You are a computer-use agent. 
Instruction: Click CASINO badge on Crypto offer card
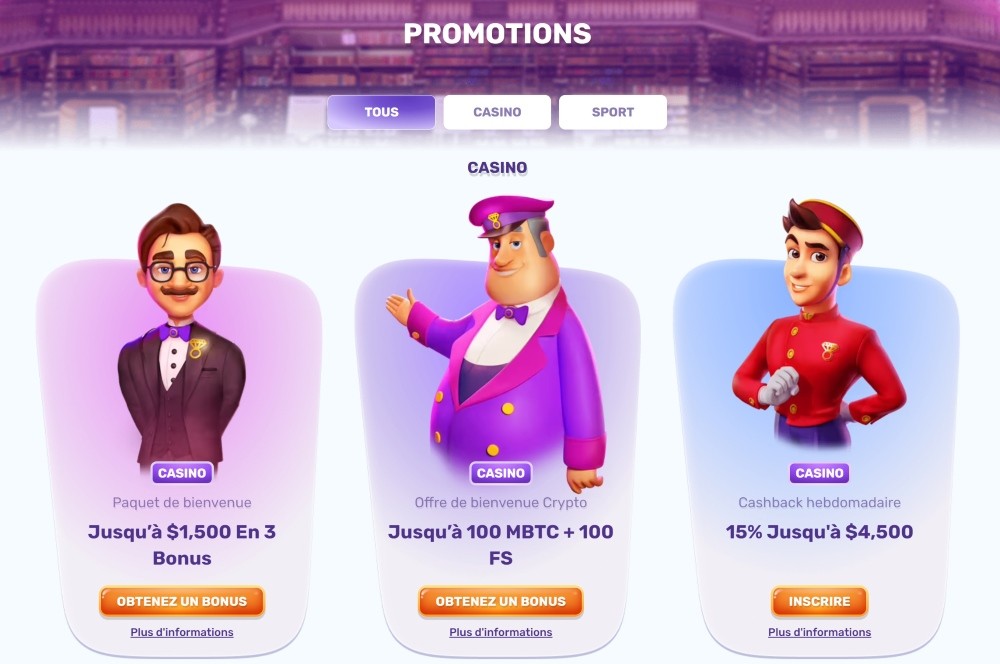pyautogui.click(x=501, y=473)
